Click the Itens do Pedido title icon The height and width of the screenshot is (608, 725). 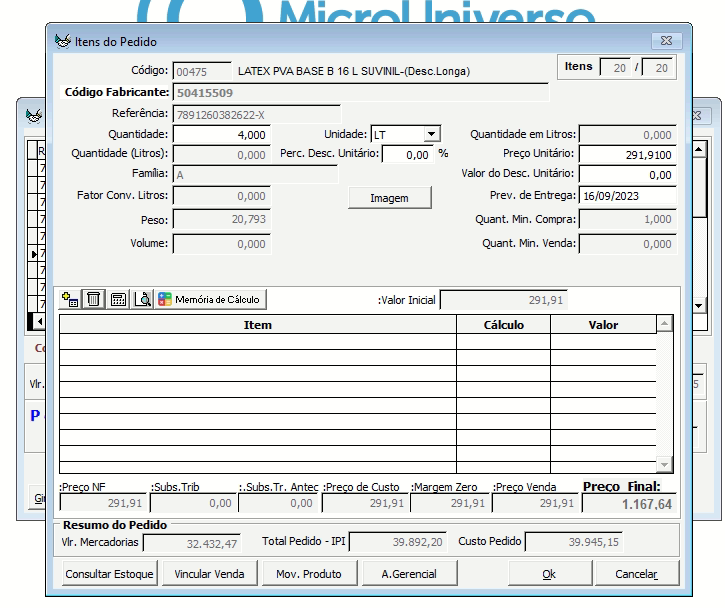coord(63,41)
